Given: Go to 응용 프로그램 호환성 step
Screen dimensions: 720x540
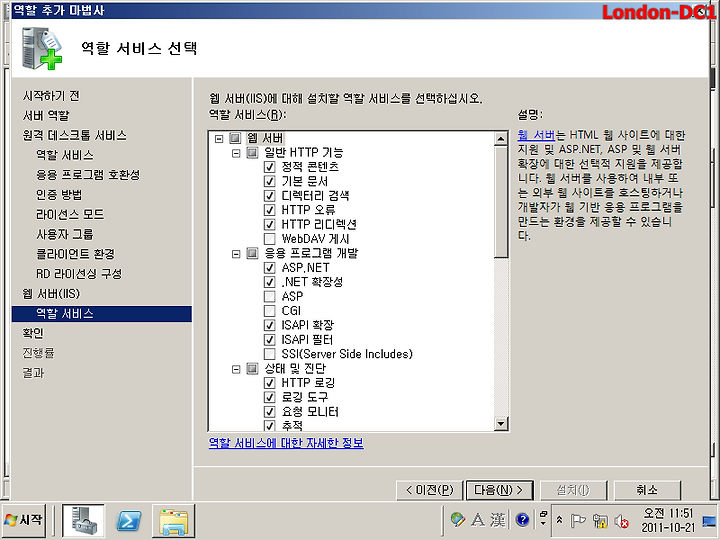Looking at the screenshot, I should 88,175.
